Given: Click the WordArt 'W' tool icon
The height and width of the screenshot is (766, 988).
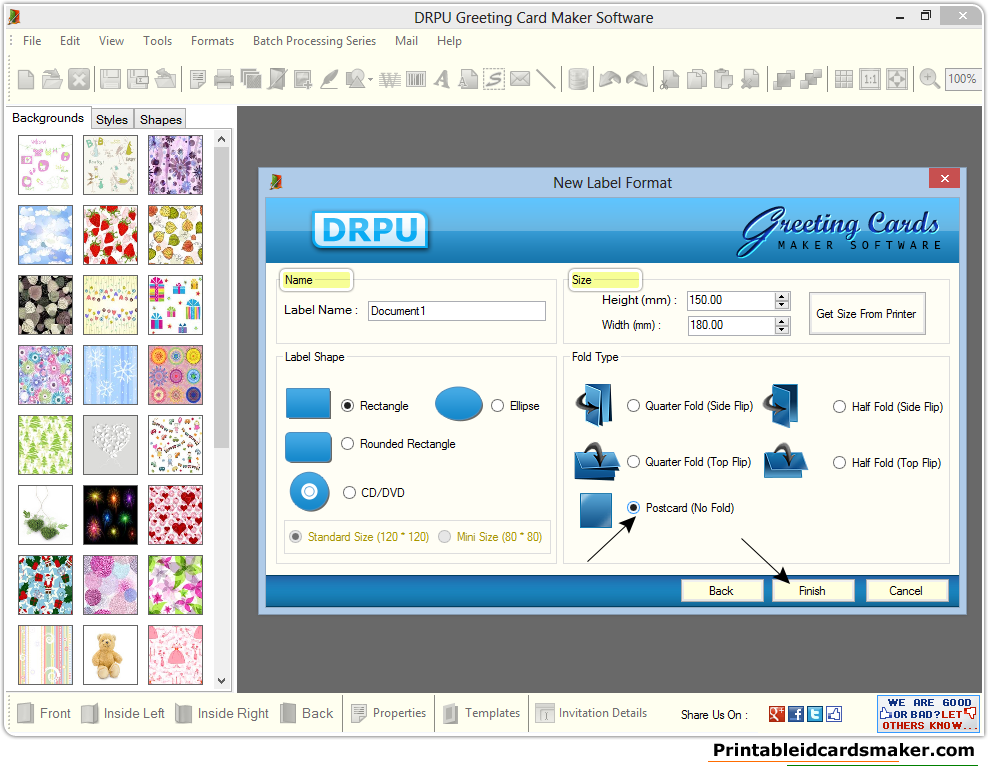Looking at the screenshot, I should [389, 79].
